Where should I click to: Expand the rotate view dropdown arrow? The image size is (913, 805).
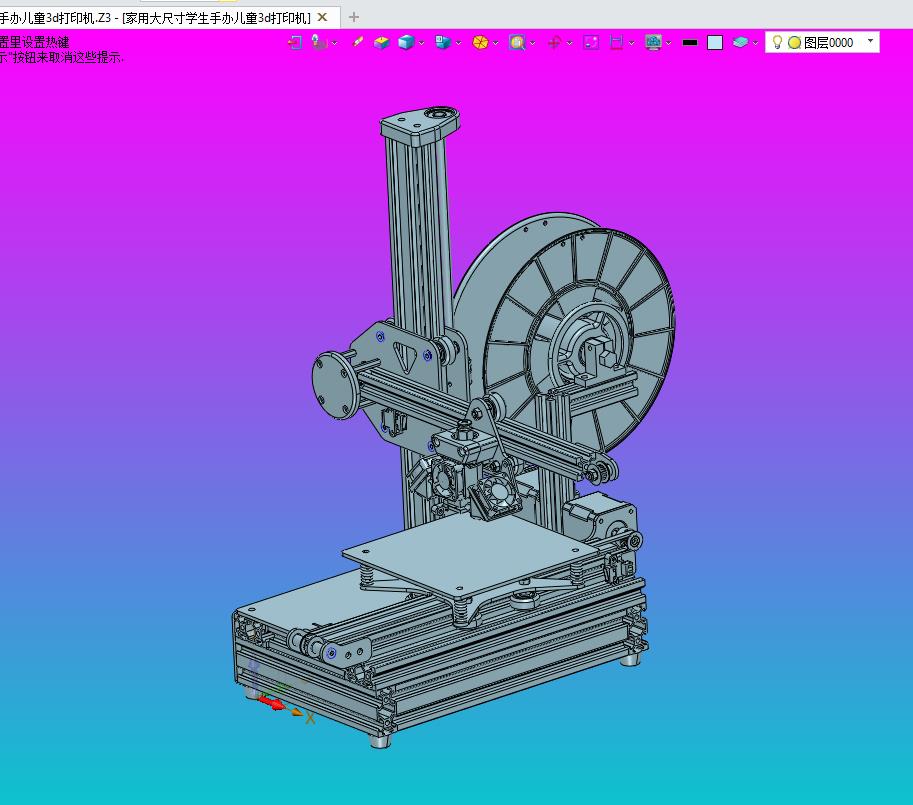[569, 43]
